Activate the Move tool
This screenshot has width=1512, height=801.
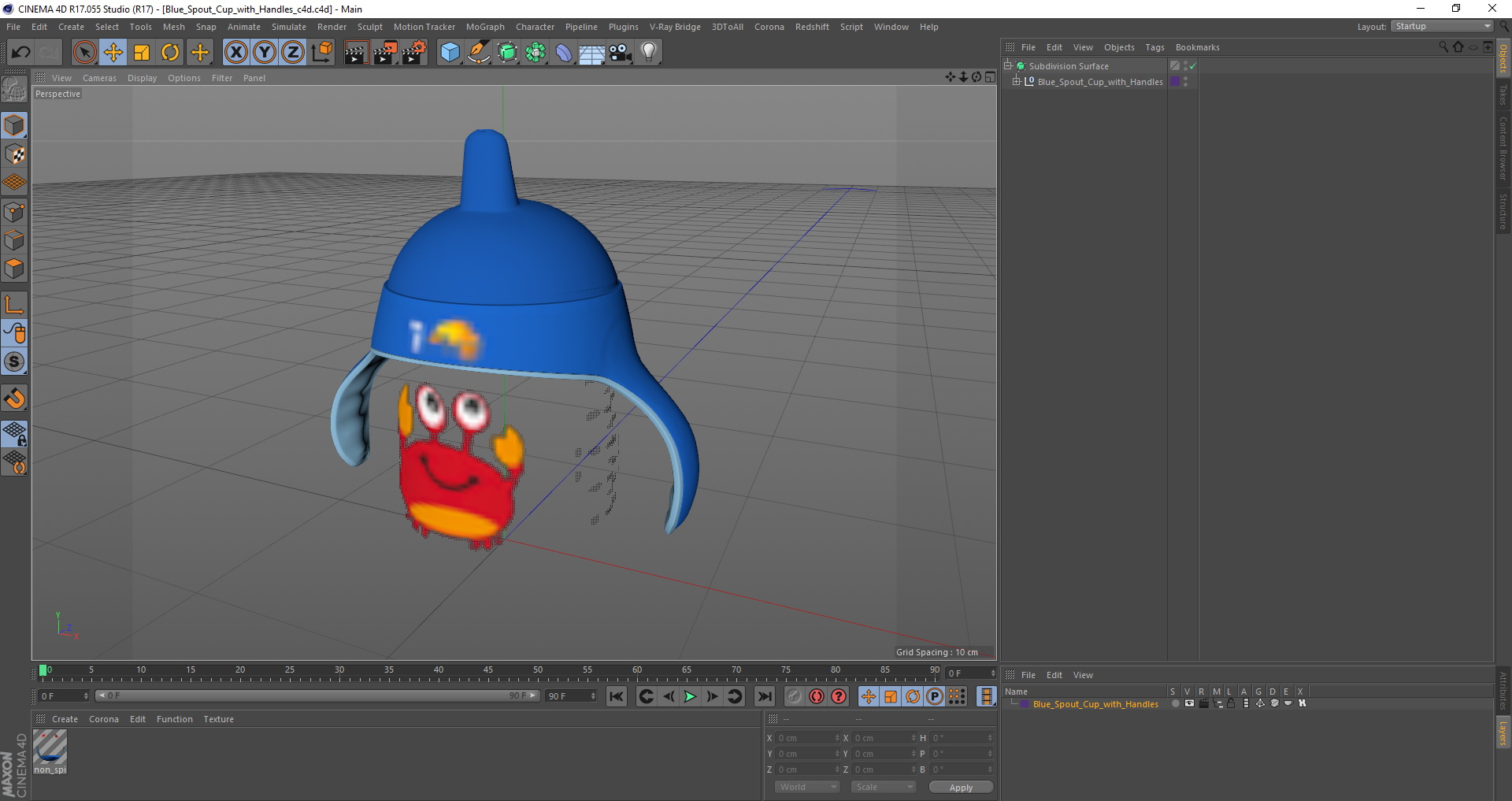[113, 53]
